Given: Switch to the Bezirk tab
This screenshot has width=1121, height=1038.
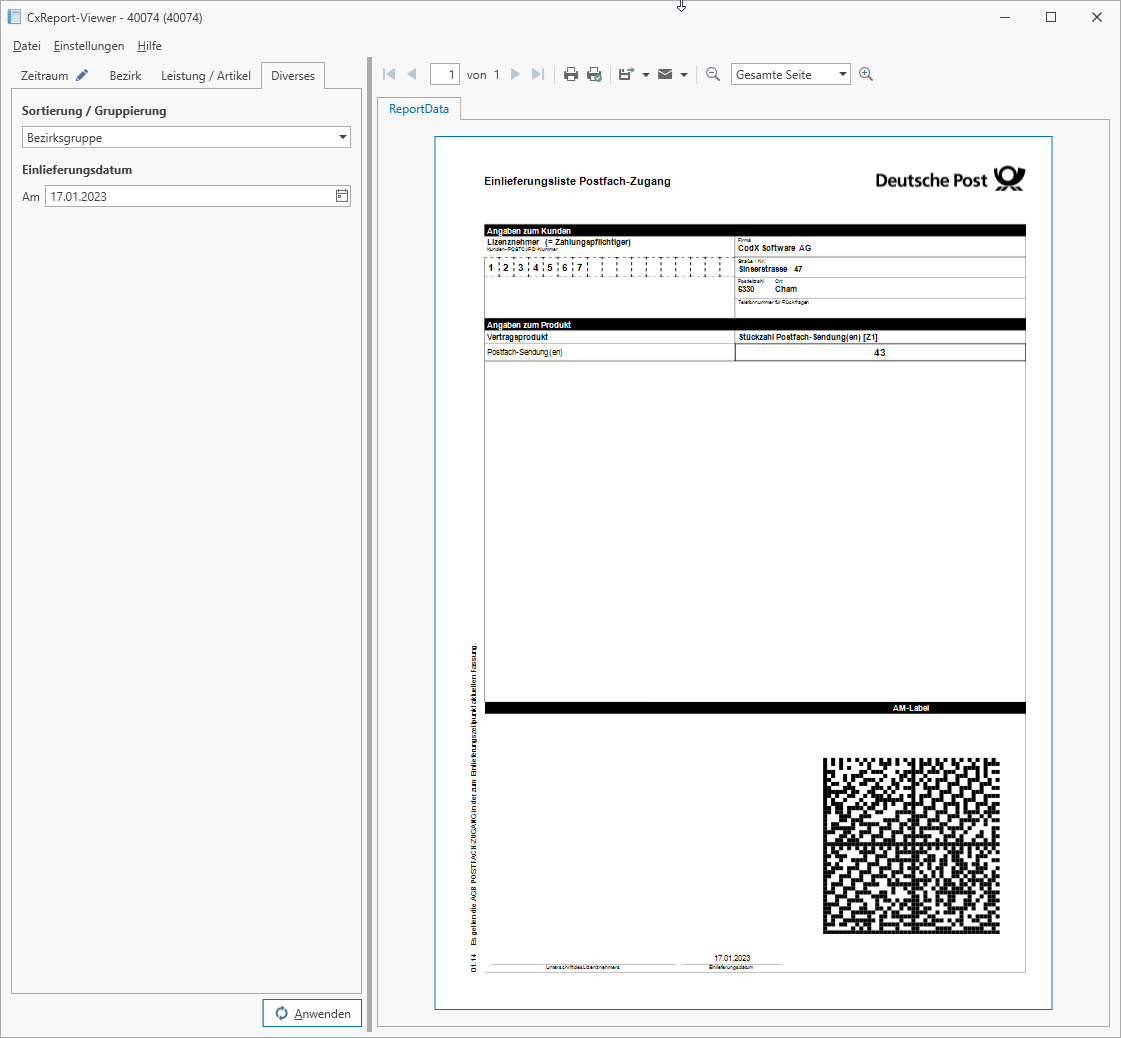Looking at the screenshot, I should pyautogui.click(x=125, y=76).
